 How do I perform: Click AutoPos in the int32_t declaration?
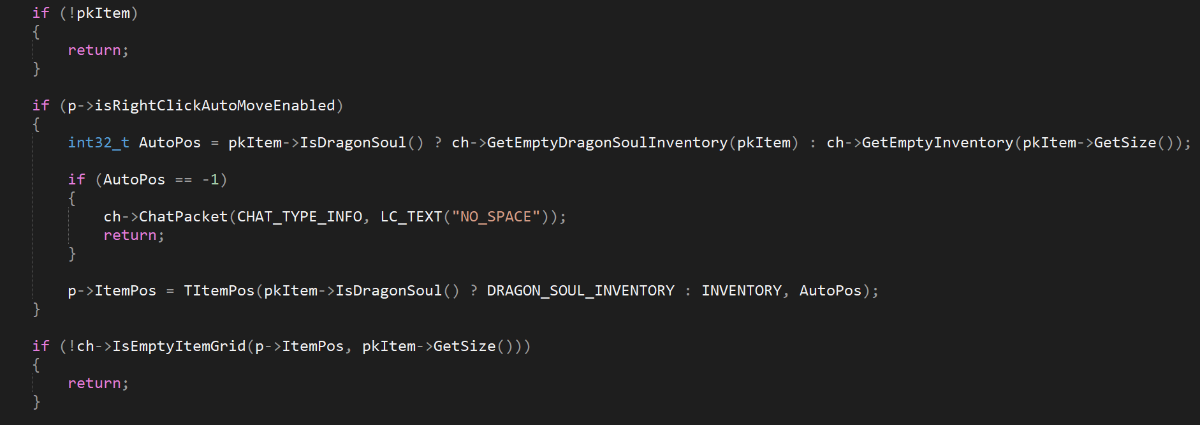[x=172, y=143]
